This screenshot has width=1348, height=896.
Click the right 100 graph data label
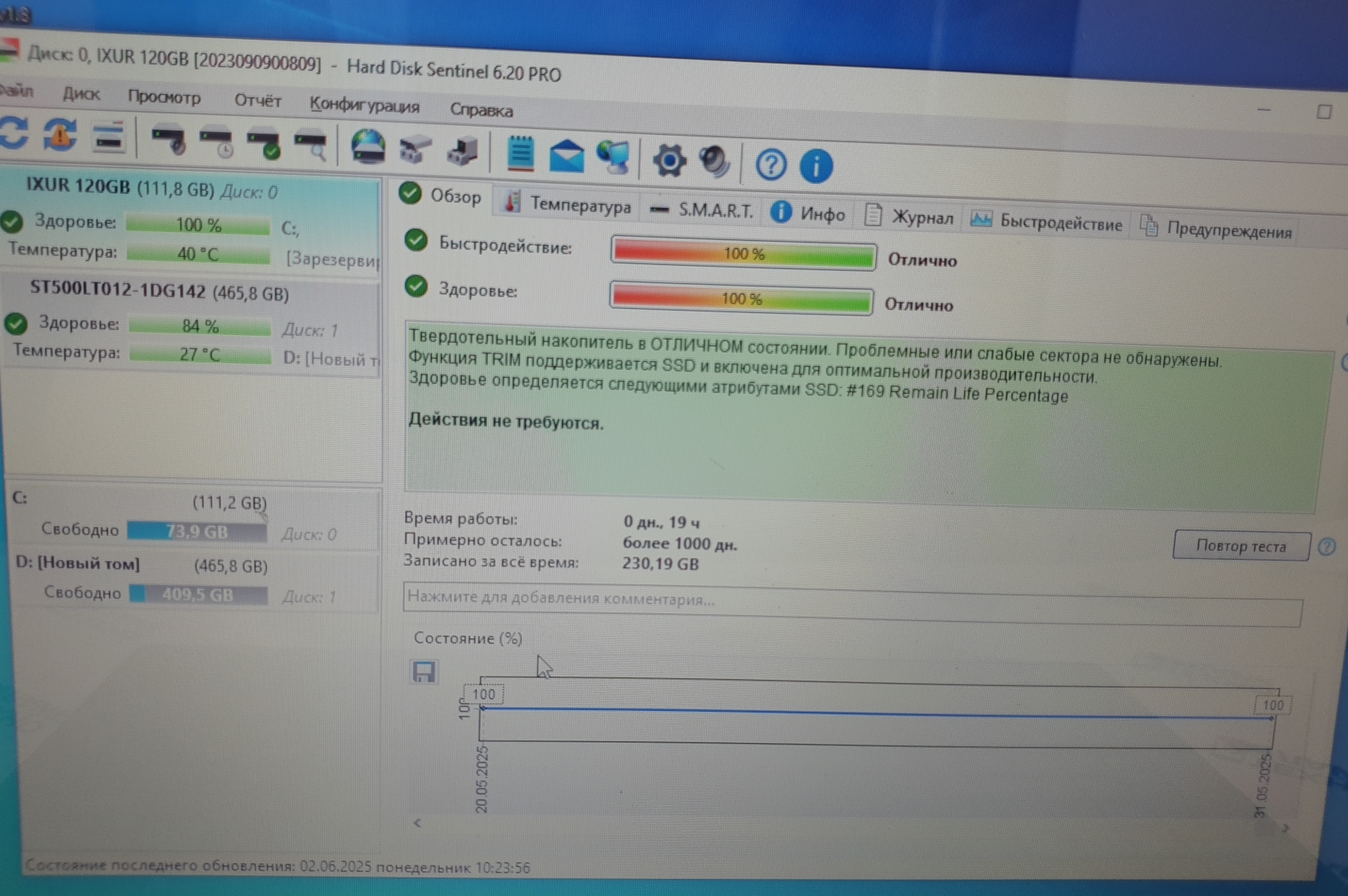[1272, 705]
